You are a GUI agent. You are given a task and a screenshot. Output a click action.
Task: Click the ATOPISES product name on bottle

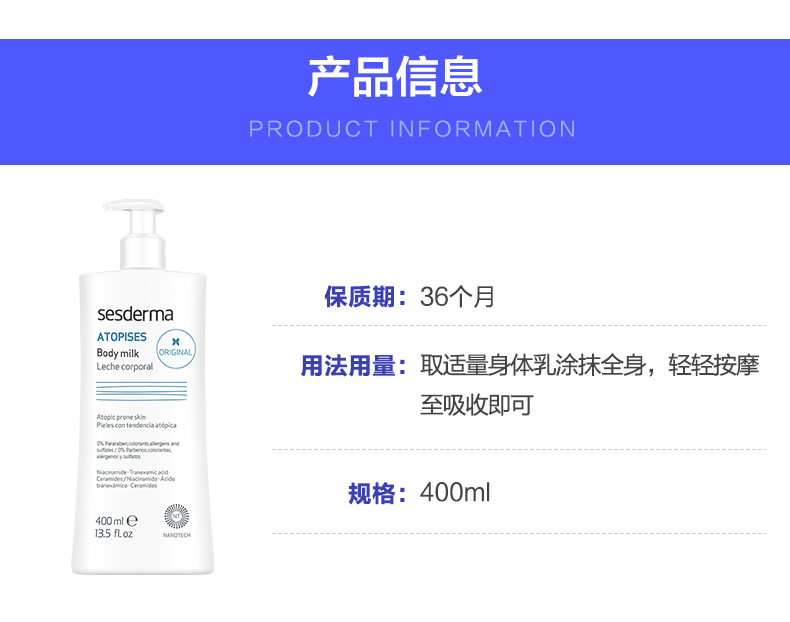121,337
